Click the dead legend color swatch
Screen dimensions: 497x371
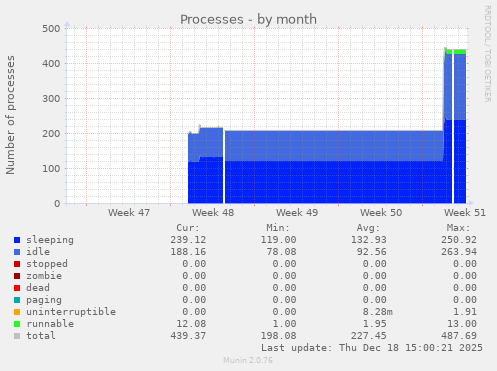pyautogui.click(x=17, y=288)
